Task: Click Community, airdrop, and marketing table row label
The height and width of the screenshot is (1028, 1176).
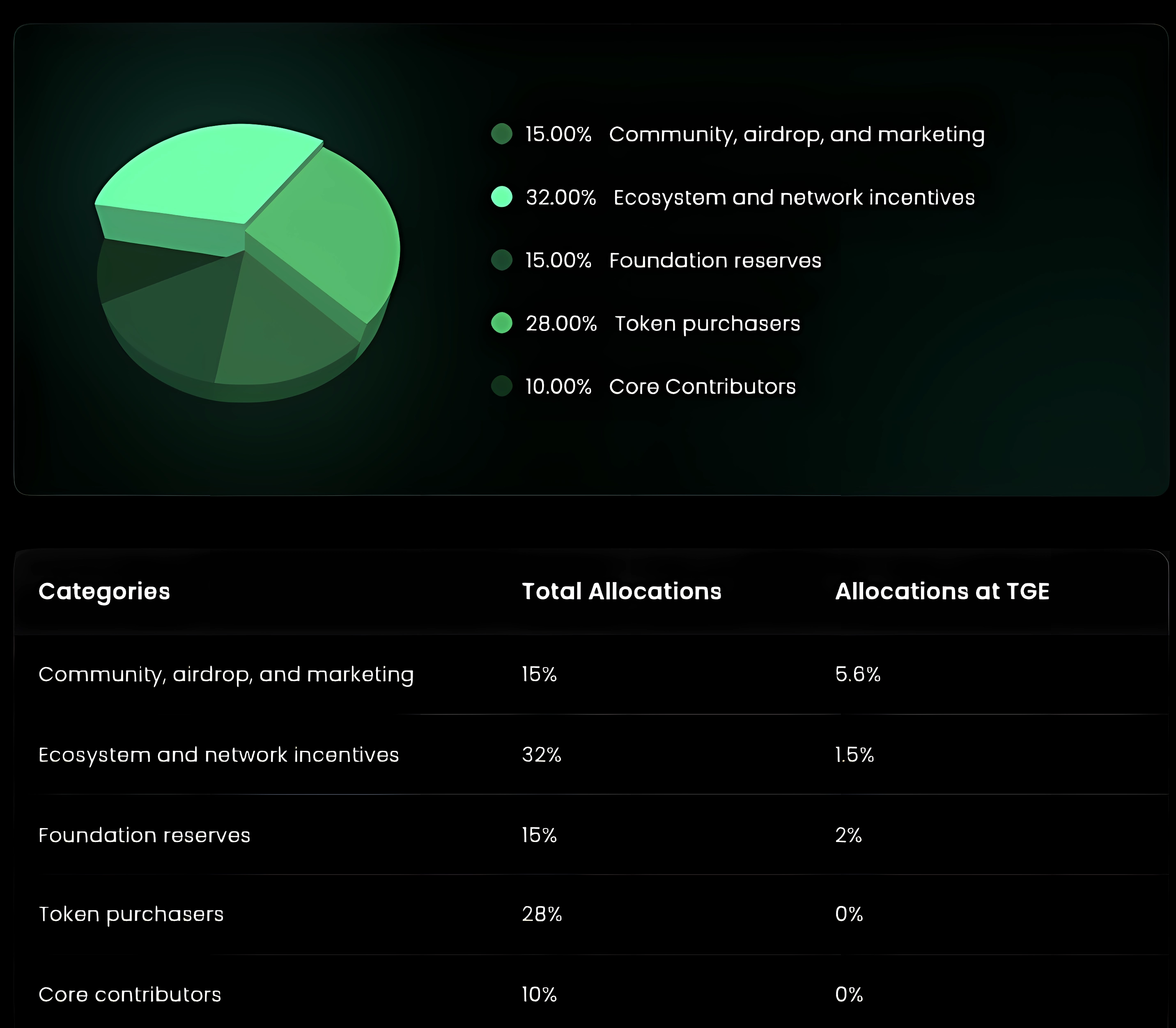Action: click(226, 675)
